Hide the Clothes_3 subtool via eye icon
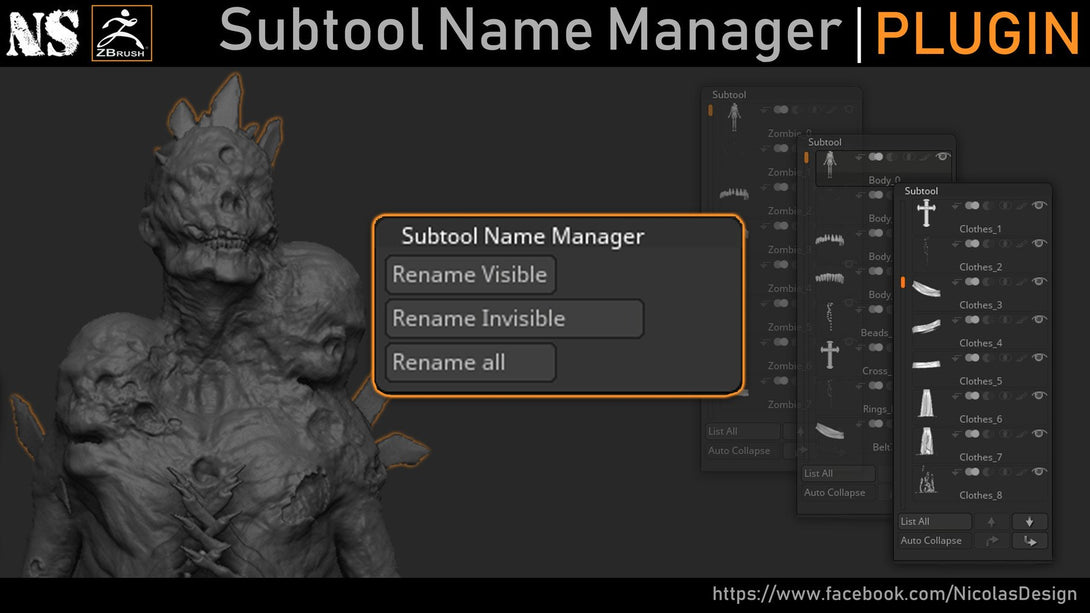Screen dimensions: 1090x613 click(x=1039, y=281)
